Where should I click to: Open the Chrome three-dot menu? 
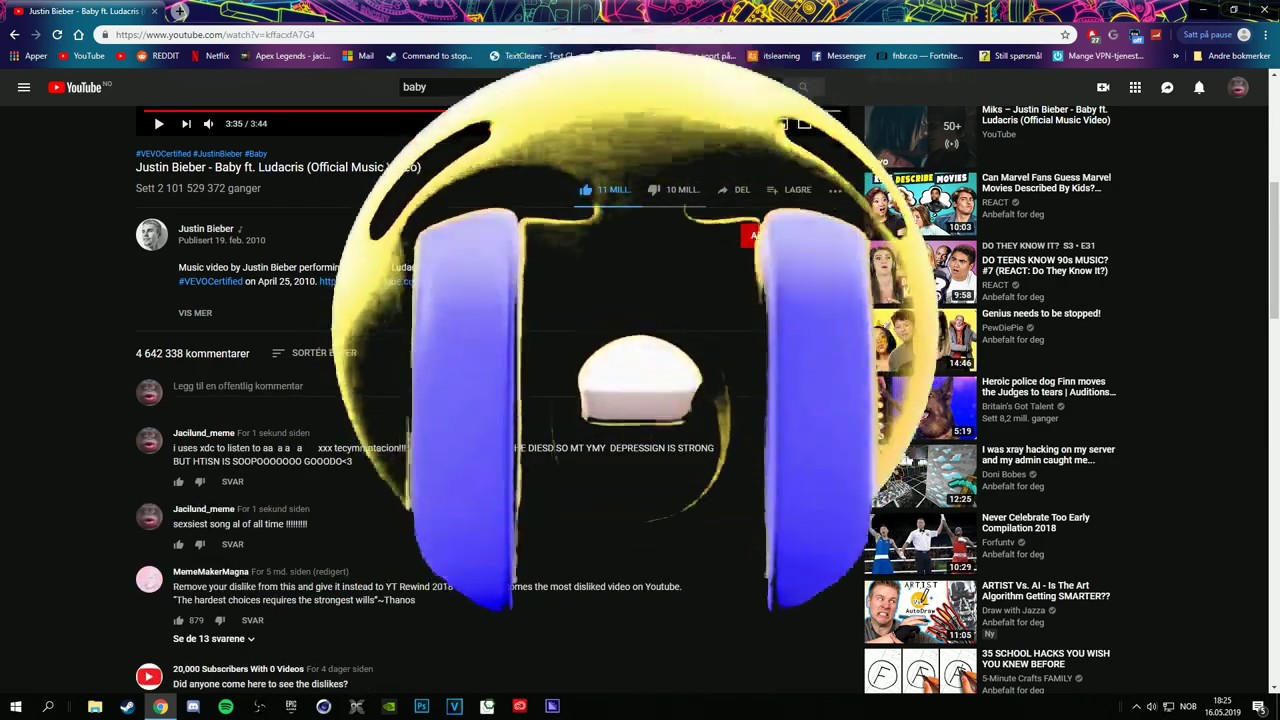[1266, 35]
